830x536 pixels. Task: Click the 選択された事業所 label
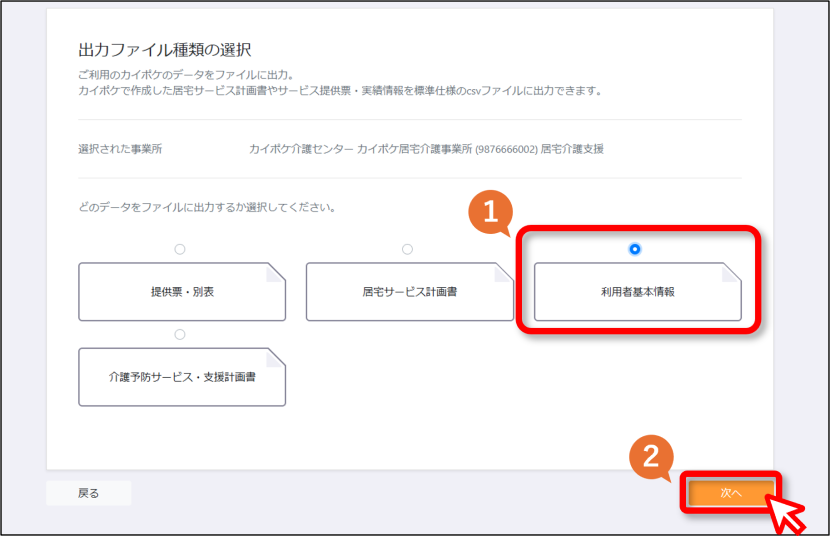pyautogui.click(x=120, y=149)
